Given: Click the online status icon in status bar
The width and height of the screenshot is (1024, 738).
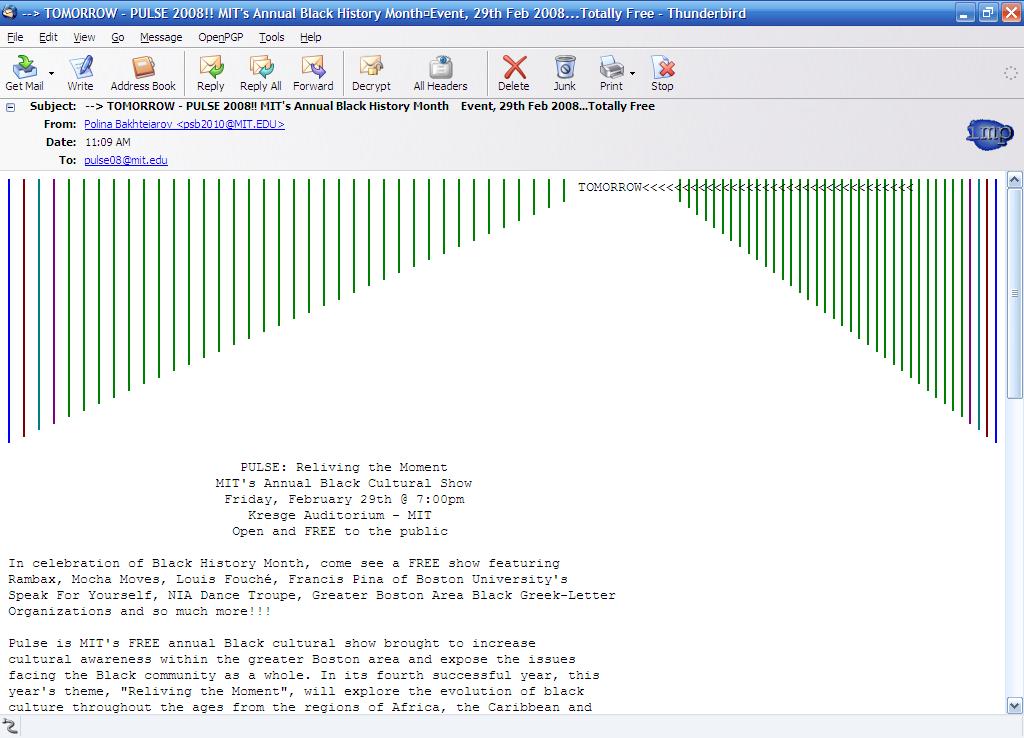Looking at the screenshot, I should pyautogui.click(x=11, y=727).
